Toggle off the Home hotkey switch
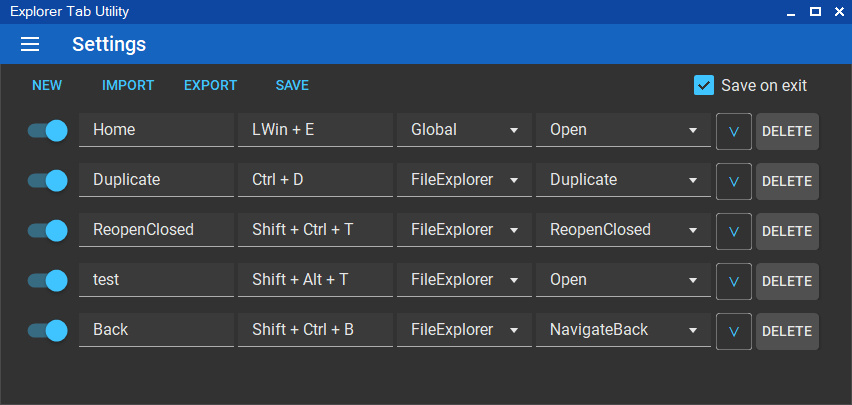 click(x=48, y=130)
